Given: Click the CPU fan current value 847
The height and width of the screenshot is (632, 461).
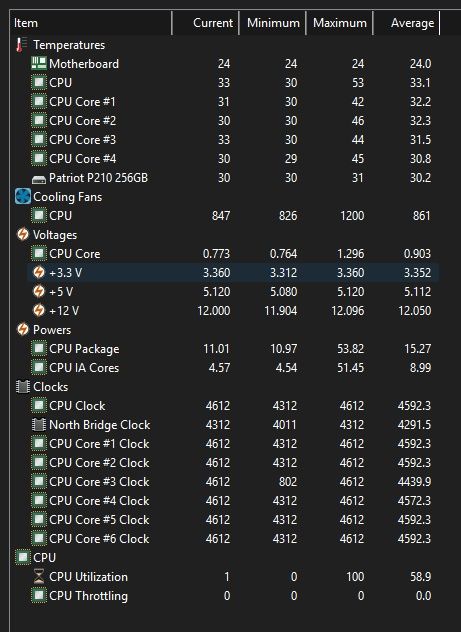Looking at the screenshot, I should 221,216.
